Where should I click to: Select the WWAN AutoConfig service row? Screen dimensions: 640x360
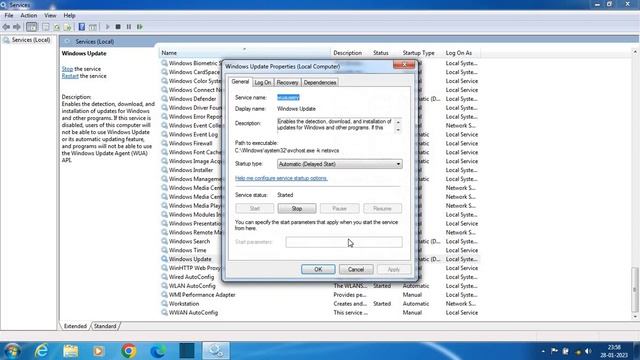pyautogui.click(x=319, y=313)
